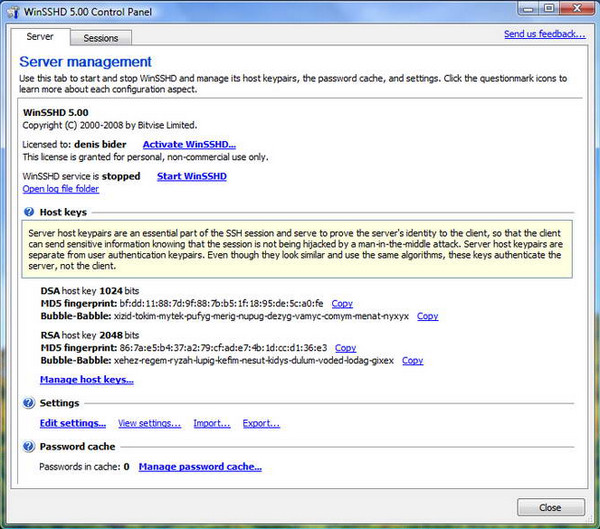Viewport: 600px width, 529px height.
Task: Click the licensee name denis bider
Action: [x=100, y=144]
